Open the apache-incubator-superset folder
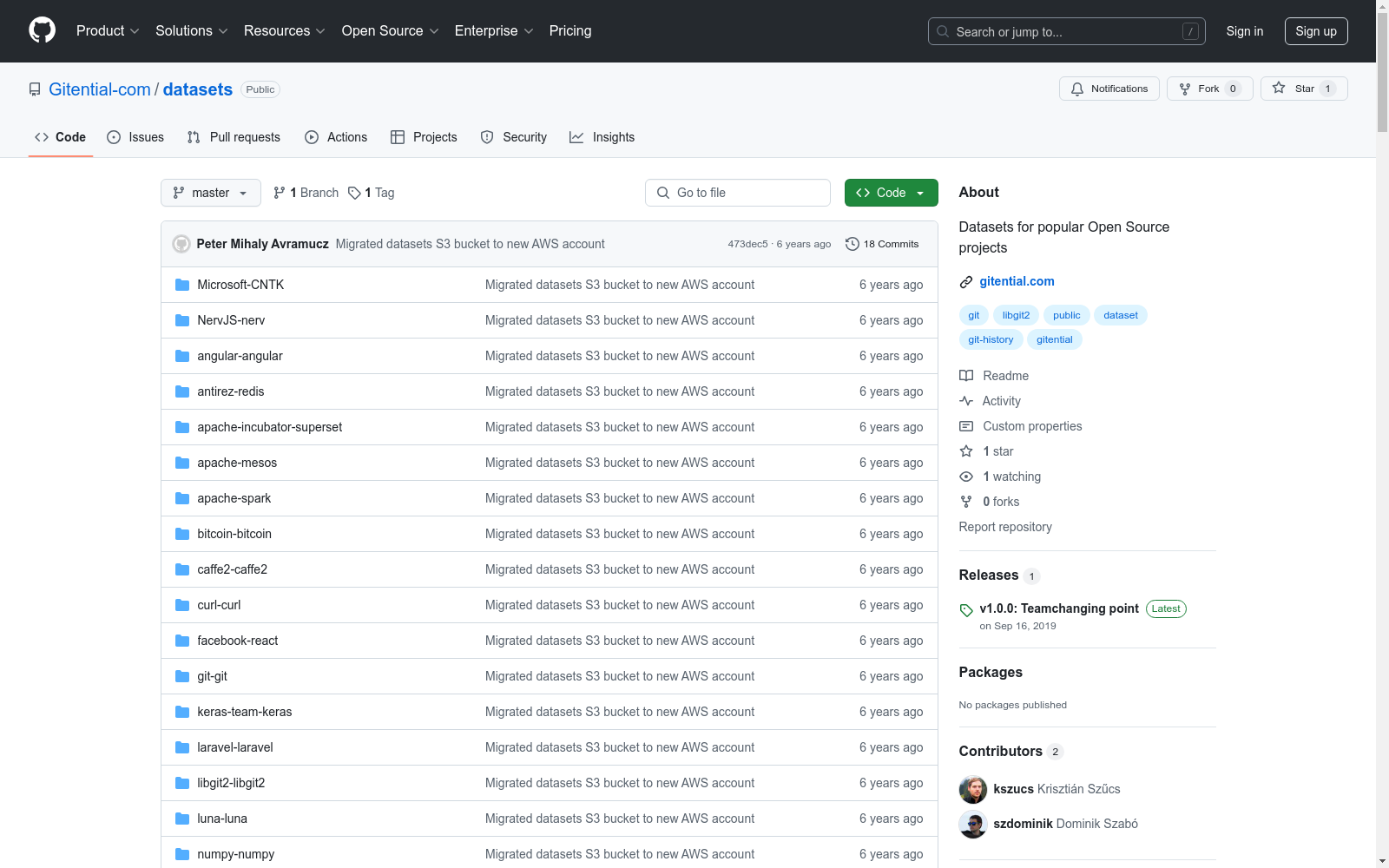Viewport: 1389px width, 868px height. pyautogui.click(x=270, y=427)
